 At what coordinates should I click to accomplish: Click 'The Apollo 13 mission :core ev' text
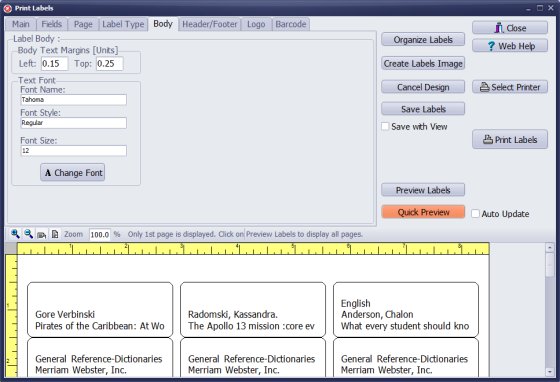click(x=251, y=326)
